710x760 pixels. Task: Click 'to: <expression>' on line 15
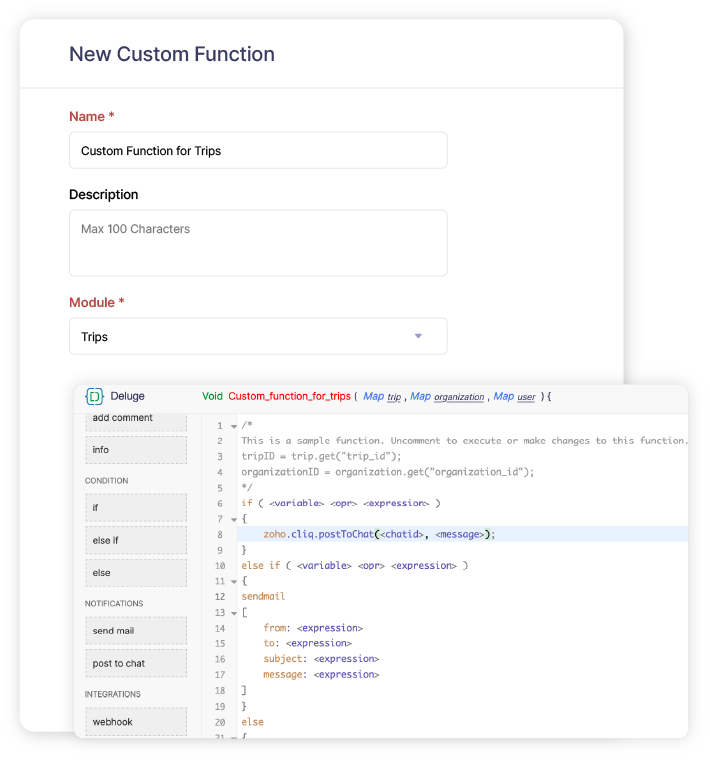pos(307,643)
